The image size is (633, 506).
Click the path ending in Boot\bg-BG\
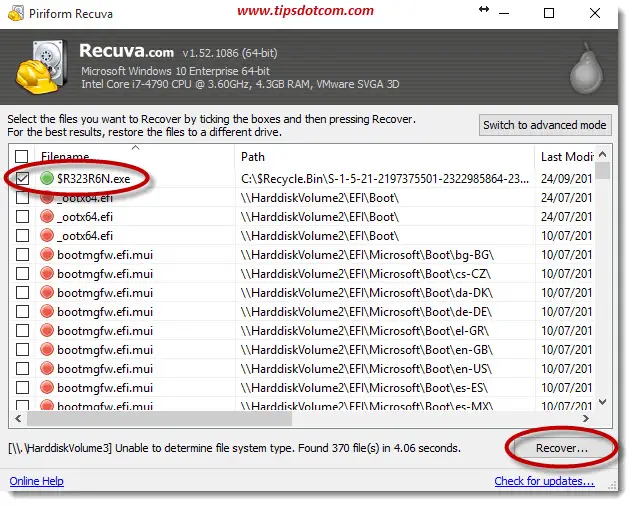pyautogui.click(x=367, y=254)
